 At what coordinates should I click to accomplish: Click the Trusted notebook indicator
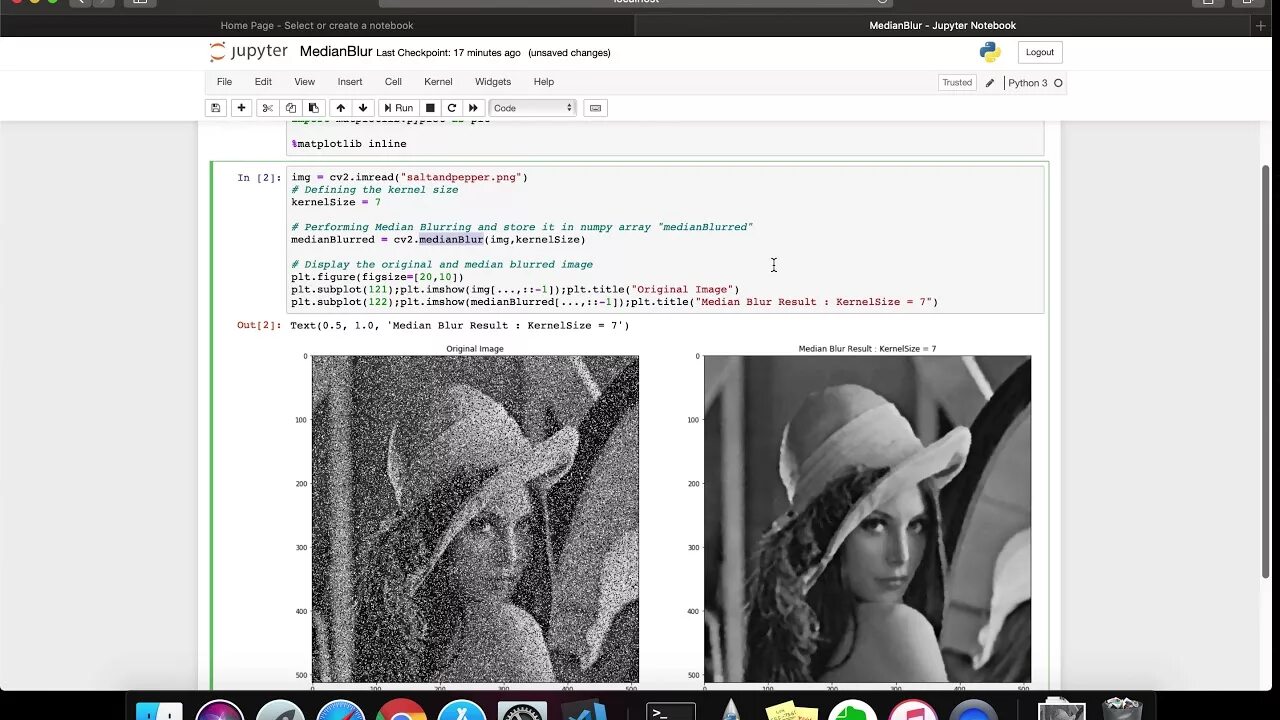pos(957,83)
